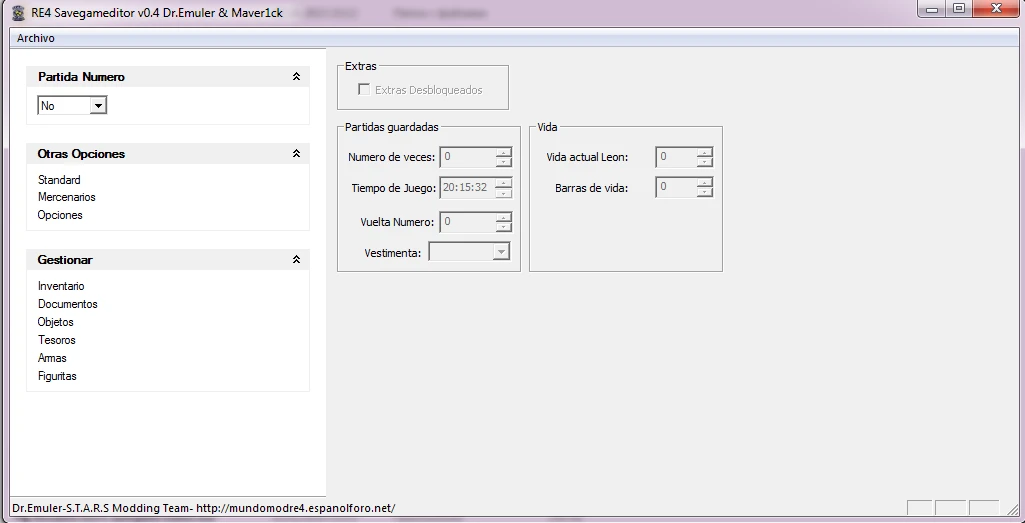The height and width of the screenshot is (523, 1025).
Task: Select the Mercenarios option
Action: click(67, 197)
